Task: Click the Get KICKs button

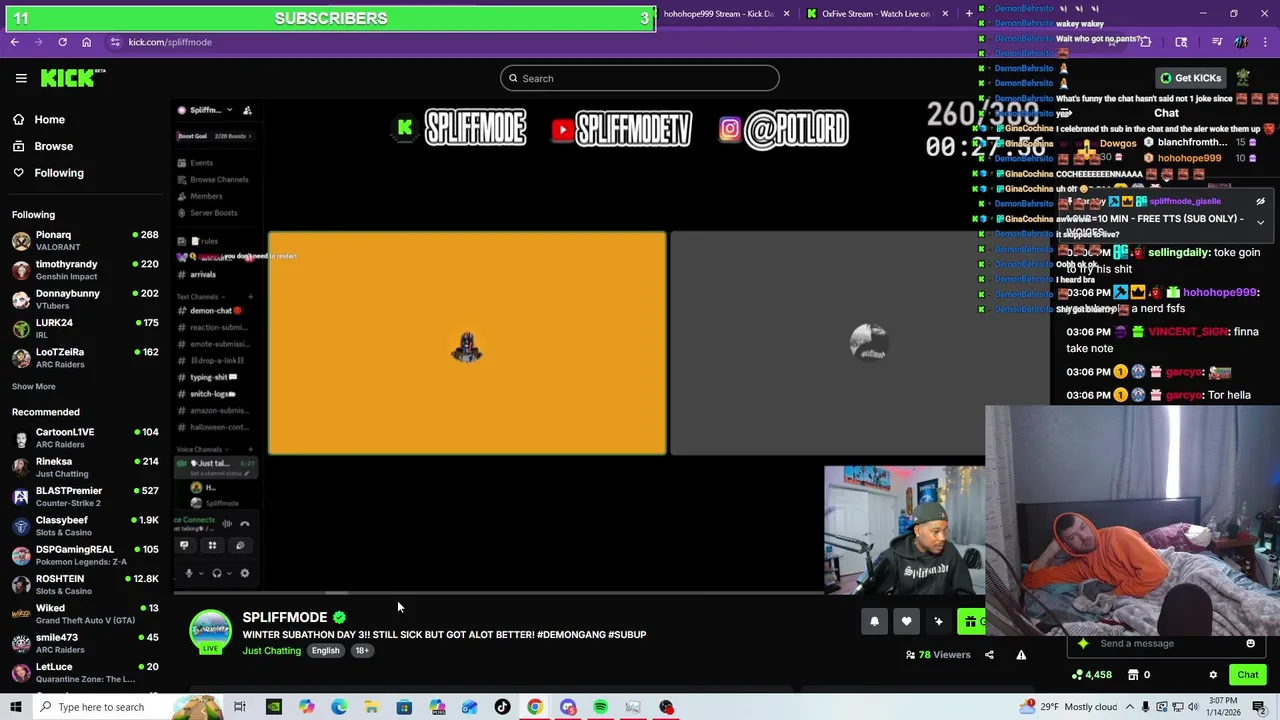Action: 1190,78
